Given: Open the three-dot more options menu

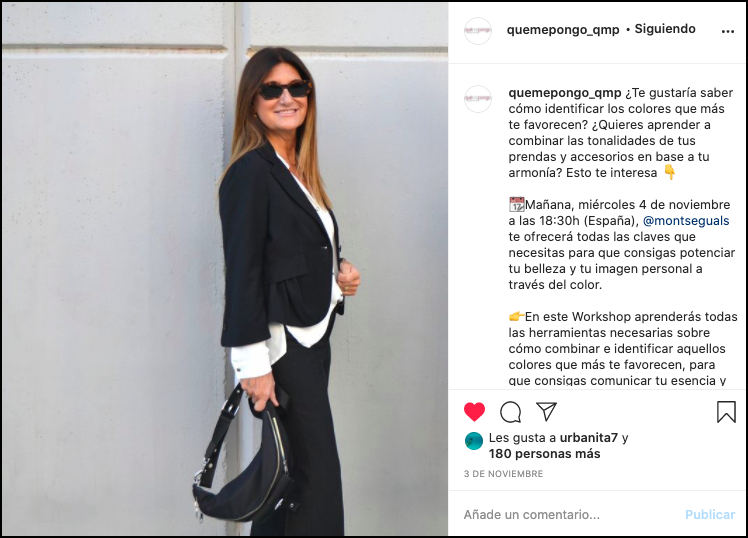Looking at the screenshot, I should coord(727,31).
